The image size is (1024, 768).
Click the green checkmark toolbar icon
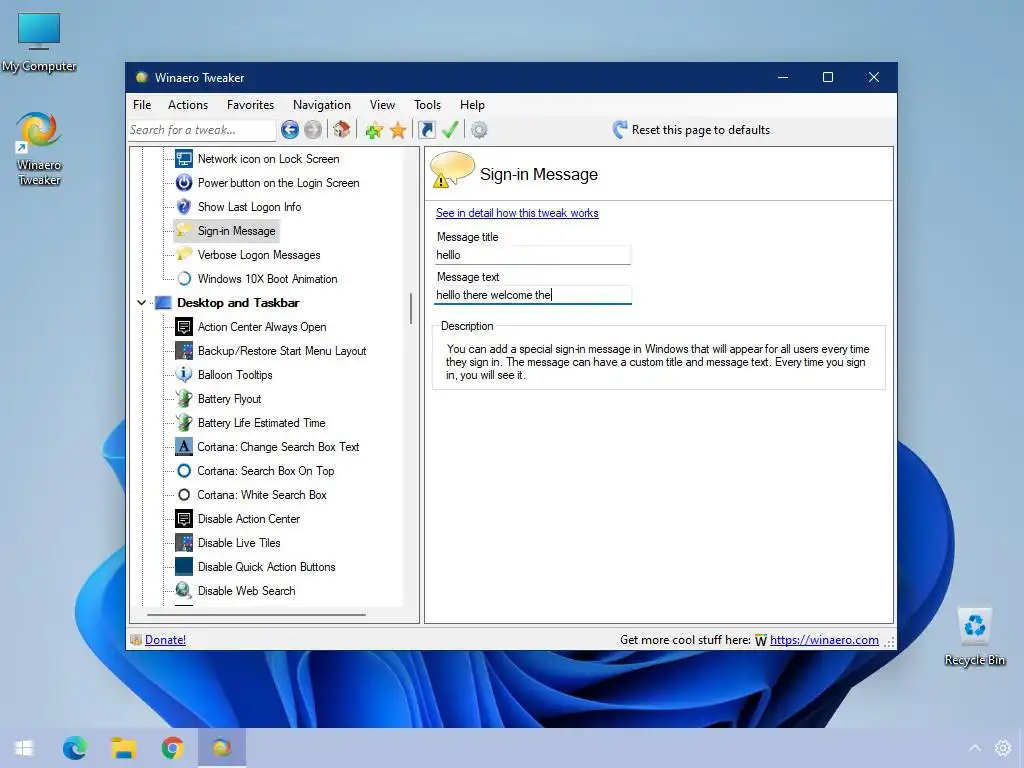pos(450,130)
